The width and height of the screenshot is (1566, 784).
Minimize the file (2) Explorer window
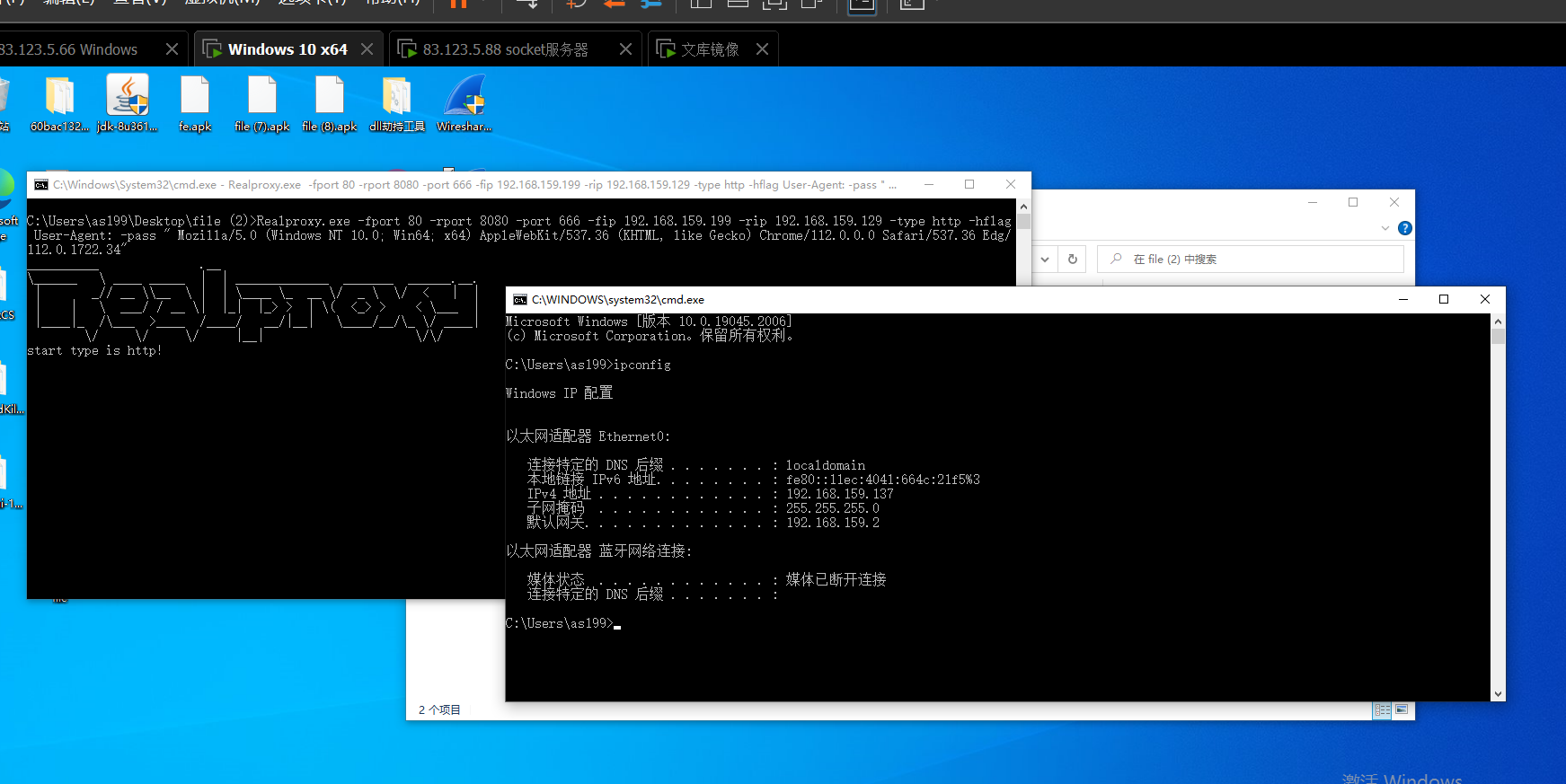pos(1313,202)
